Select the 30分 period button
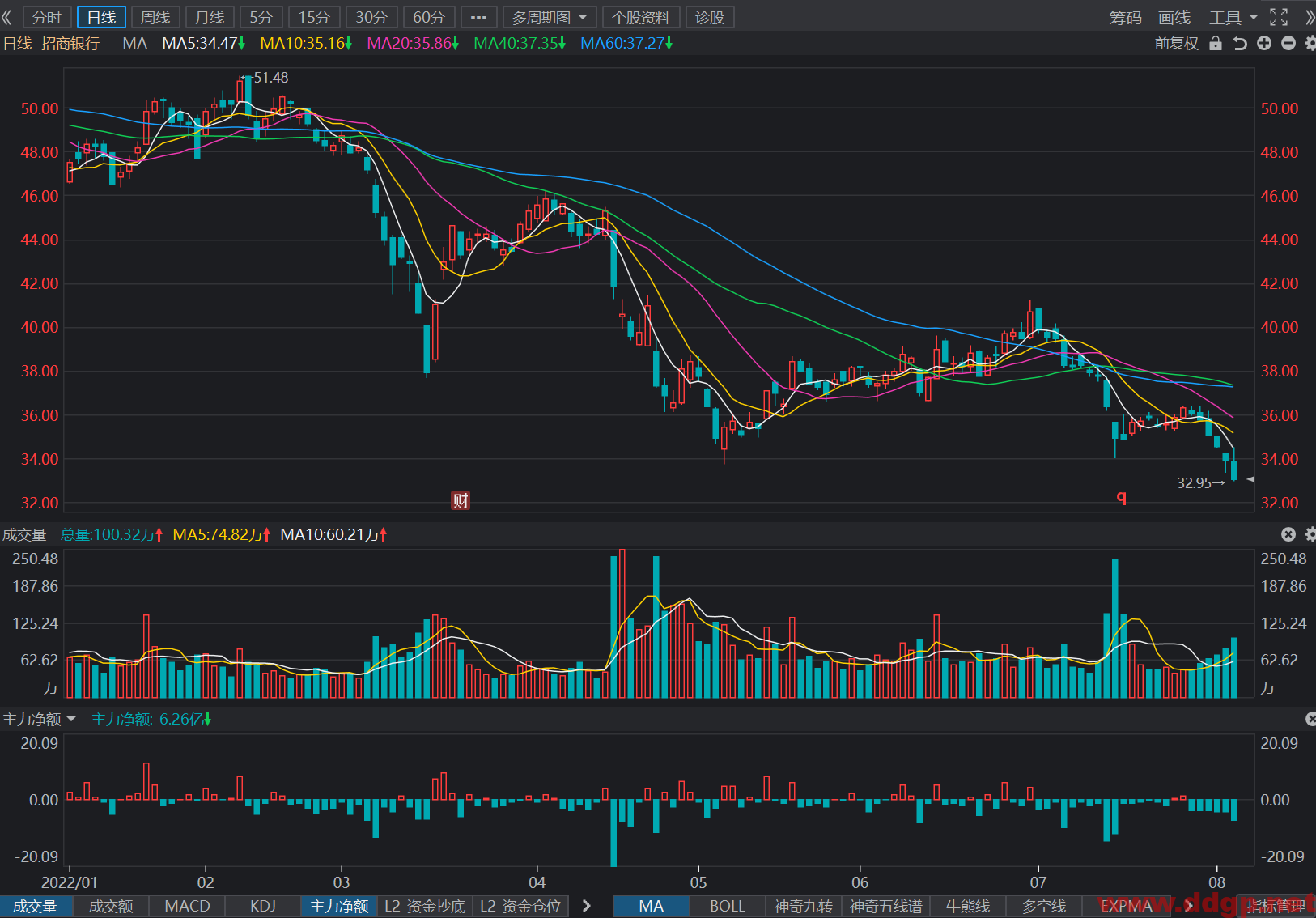 point(371,17)
